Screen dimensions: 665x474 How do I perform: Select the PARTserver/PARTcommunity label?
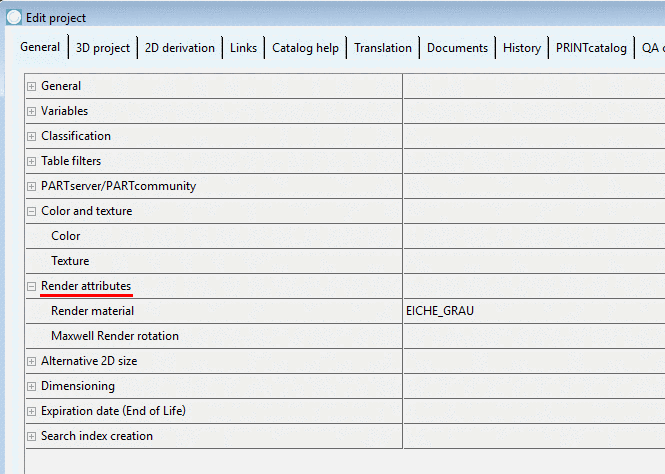(118, 186)
